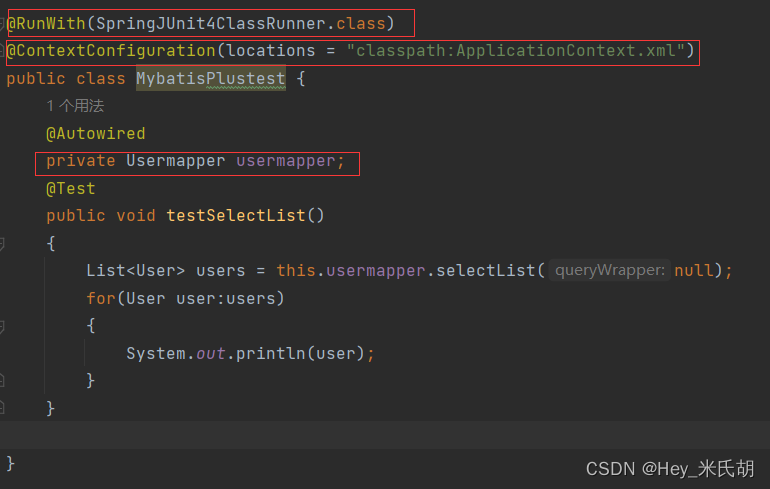Viewport: 770px width, 489px height.
Task: Click List<User> type on the users line
Action: (136, 271)
